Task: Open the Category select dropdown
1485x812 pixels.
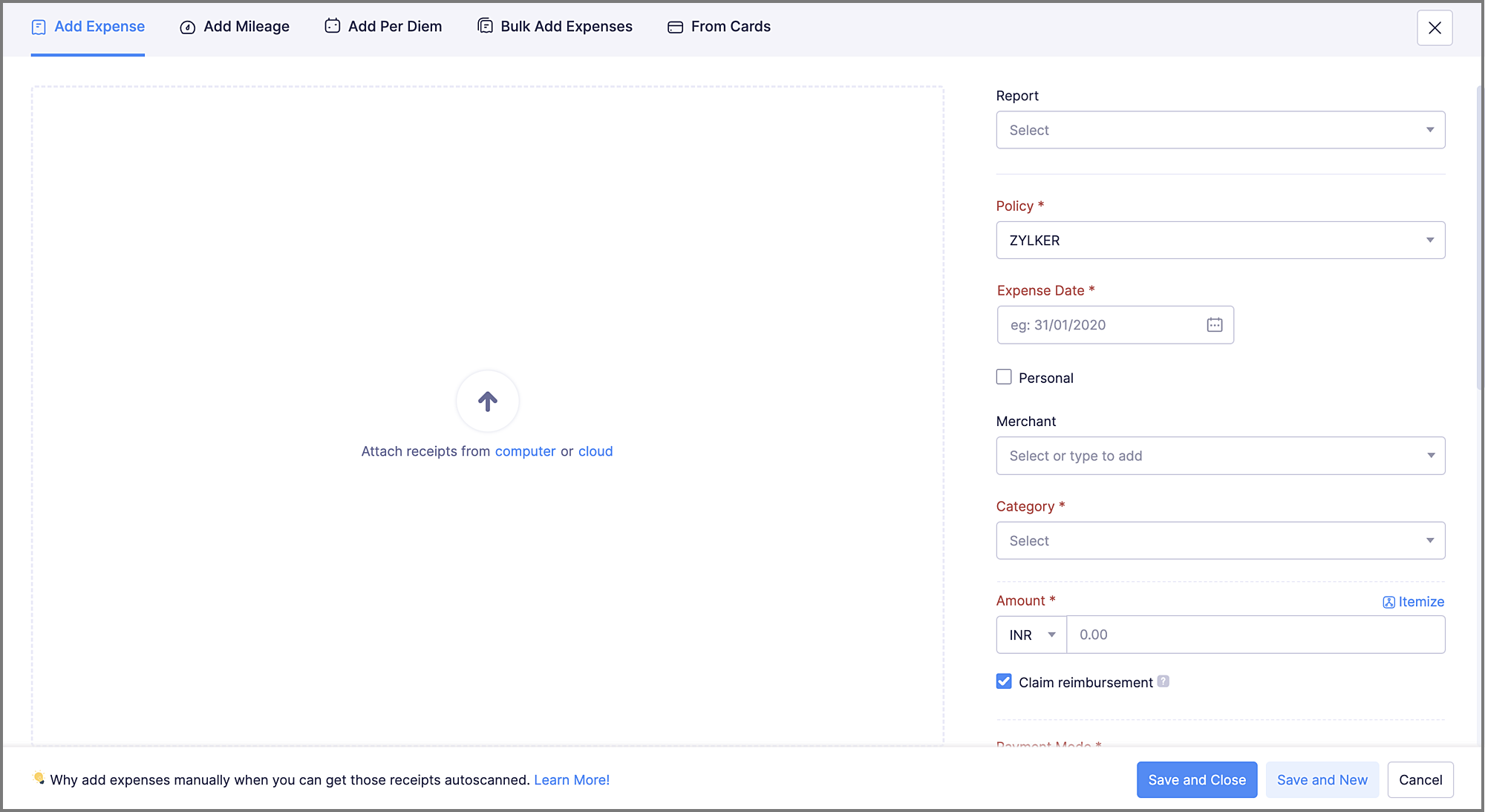Action: (x=1220, y=540)
